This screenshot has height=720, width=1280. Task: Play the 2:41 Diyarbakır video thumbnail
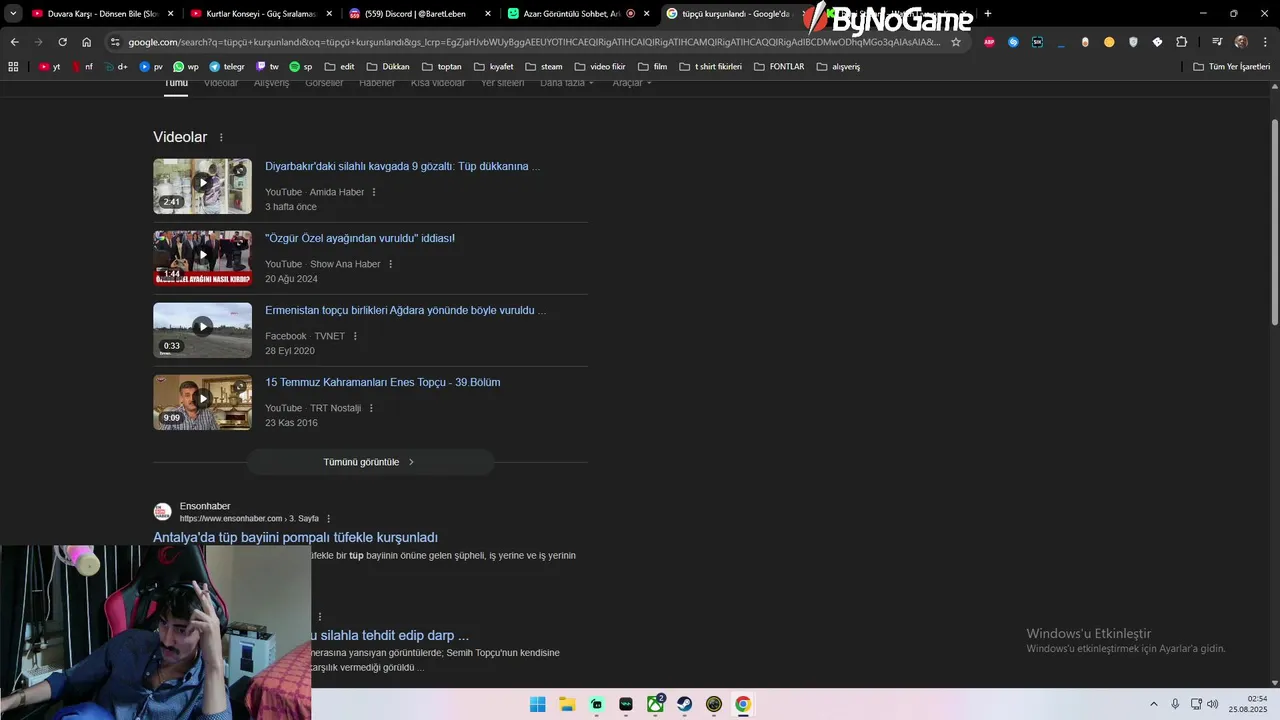(202, 186)
